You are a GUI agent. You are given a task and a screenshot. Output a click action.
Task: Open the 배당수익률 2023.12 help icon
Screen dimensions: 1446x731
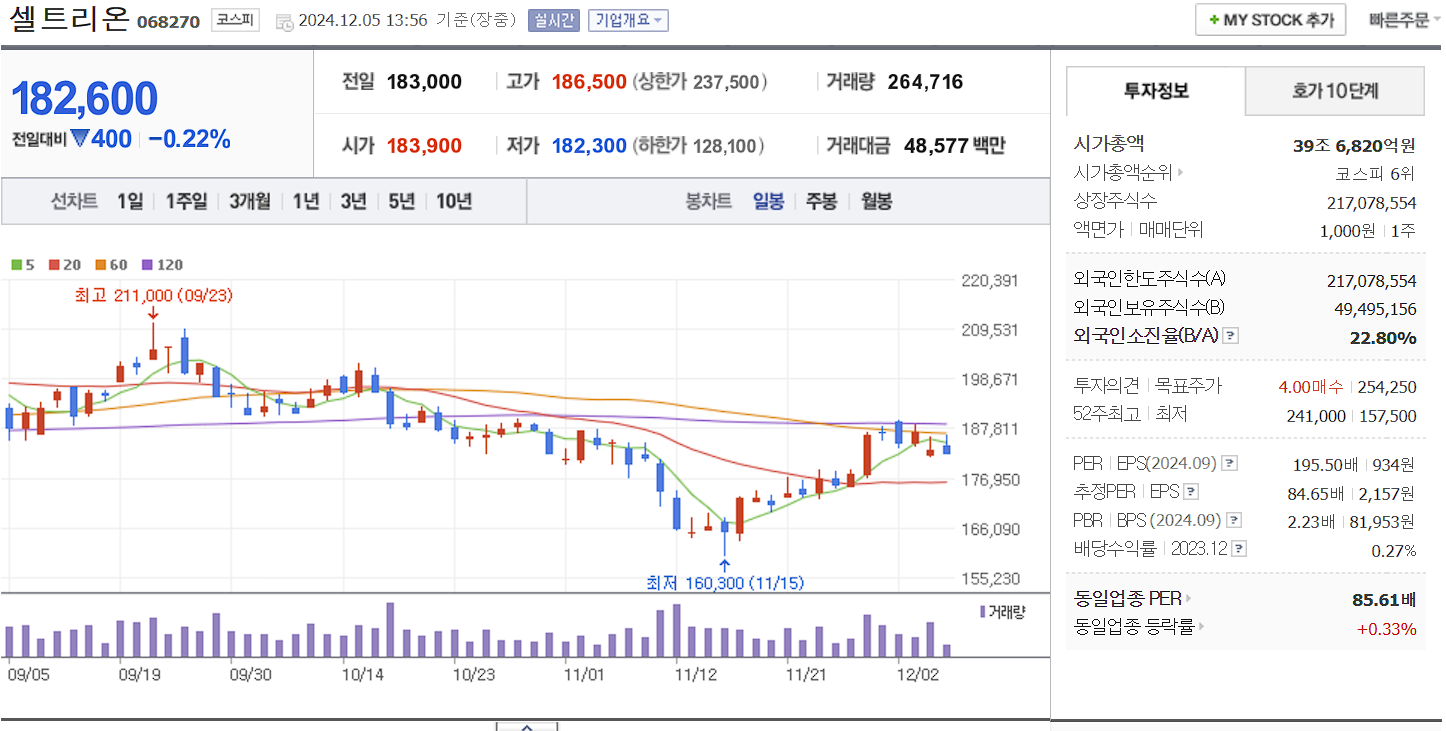click(x=1241, y=548)
